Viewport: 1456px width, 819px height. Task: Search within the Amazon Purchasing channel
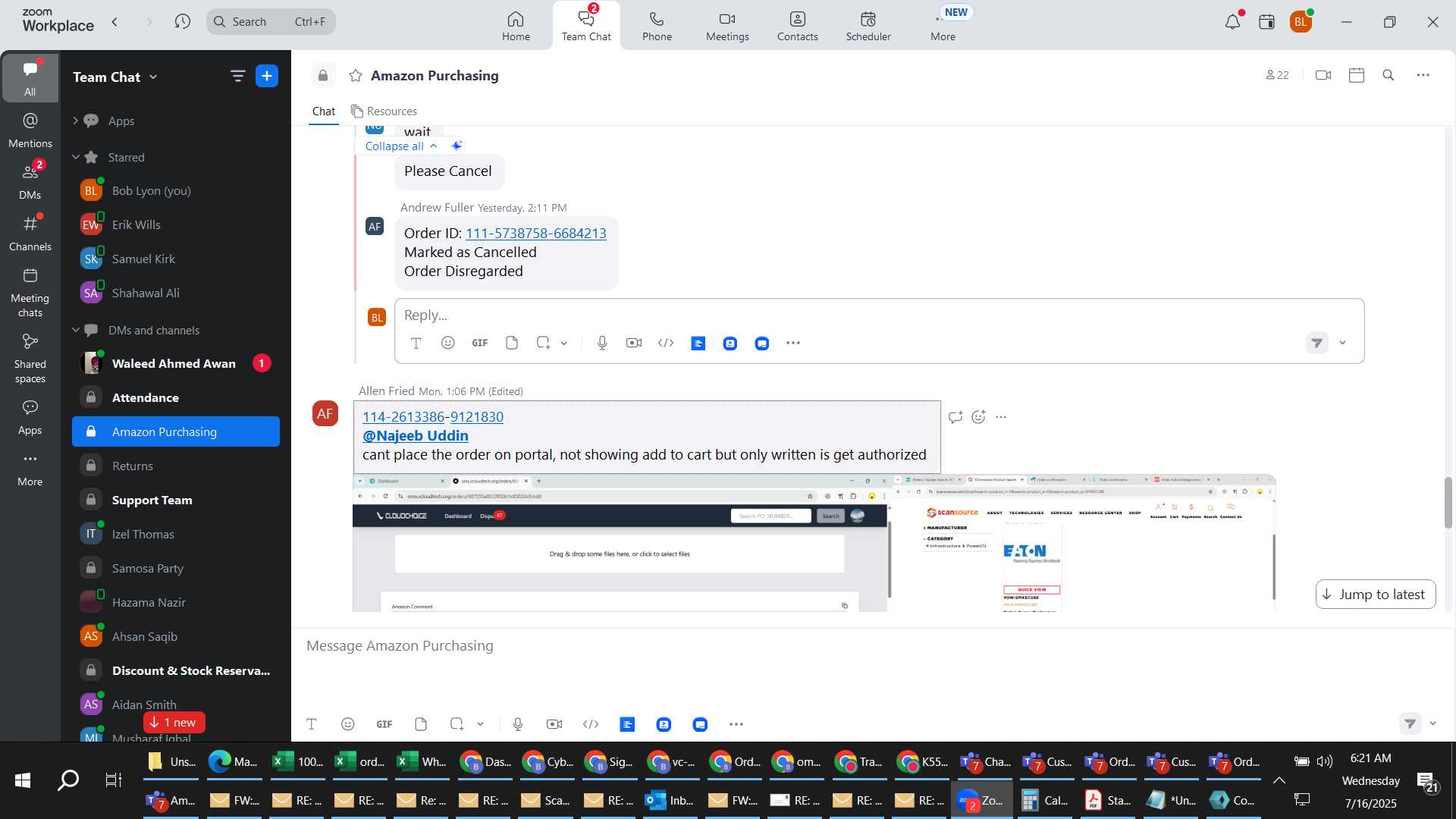point(1389,75)
